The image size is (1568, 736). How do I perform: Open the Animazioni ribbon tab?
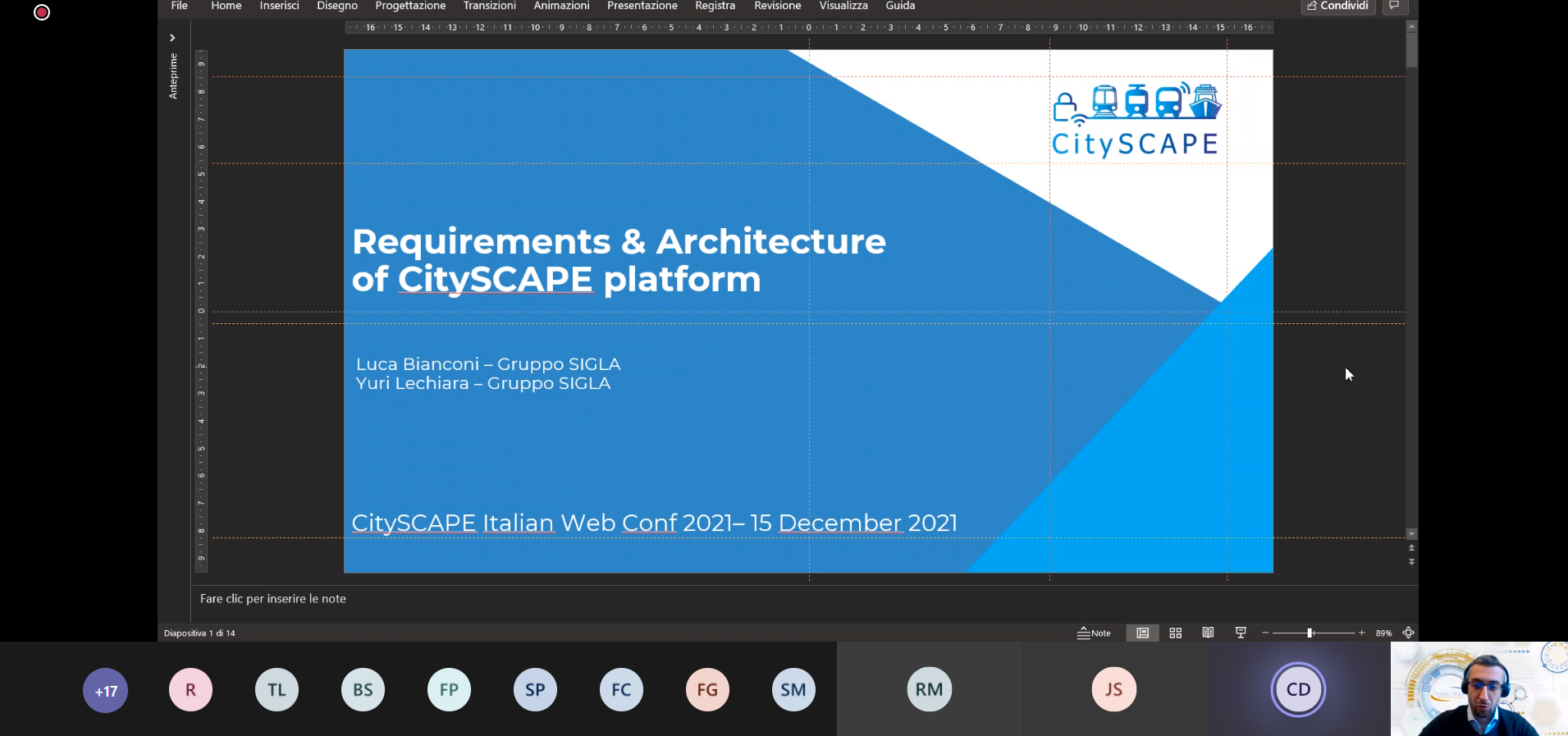pos(561,6)
